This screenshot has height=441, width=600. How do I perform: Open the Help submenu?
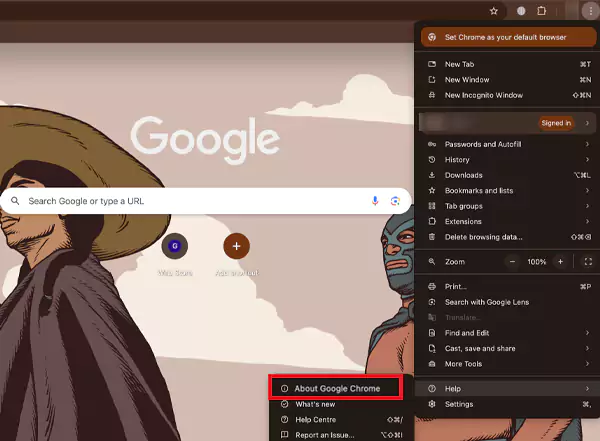click(x=509, y=389)
